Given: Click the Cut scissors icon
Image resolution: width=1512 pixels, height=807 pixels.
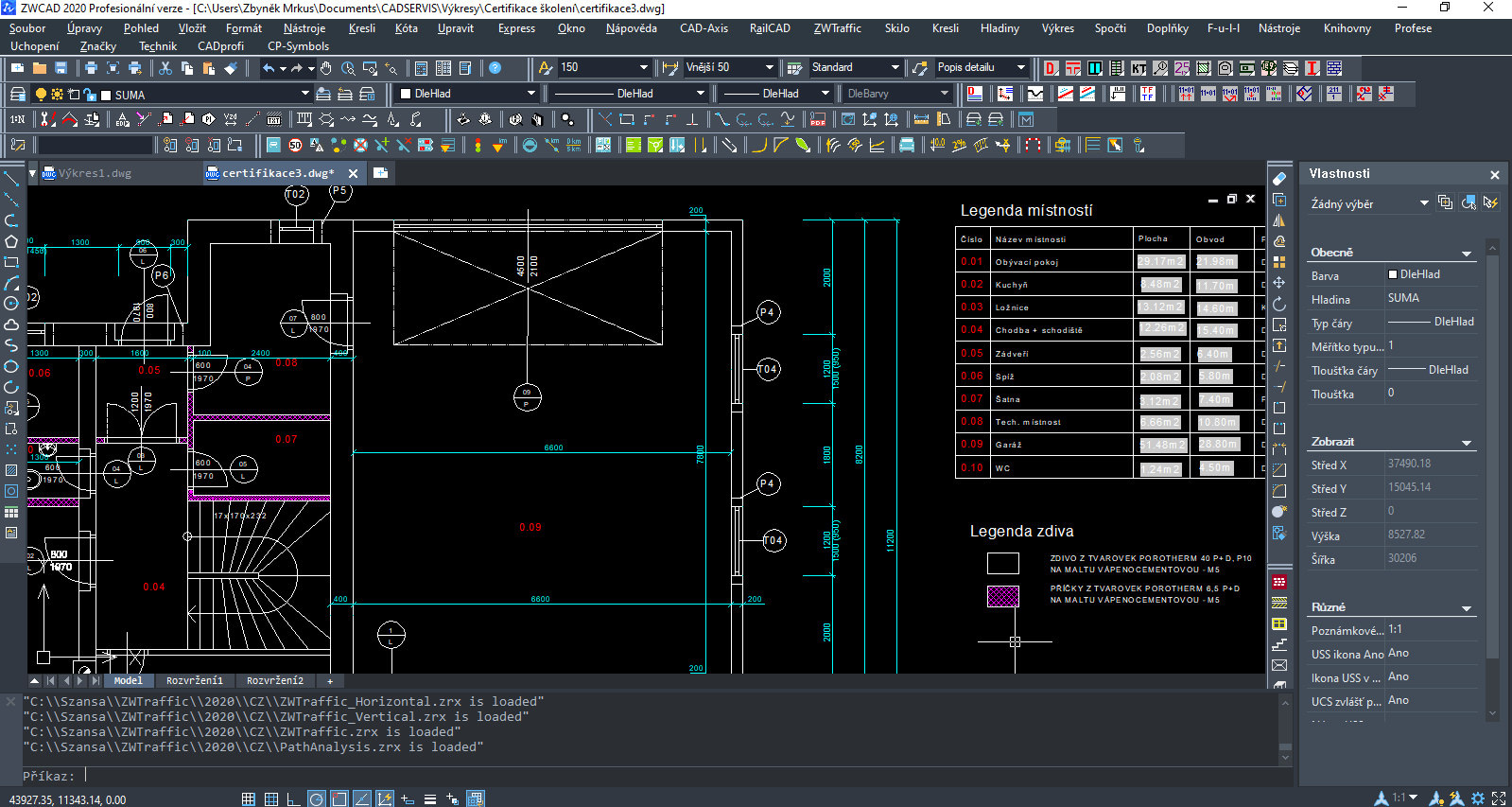Looking at the screenshot, I should coord(165,68).
